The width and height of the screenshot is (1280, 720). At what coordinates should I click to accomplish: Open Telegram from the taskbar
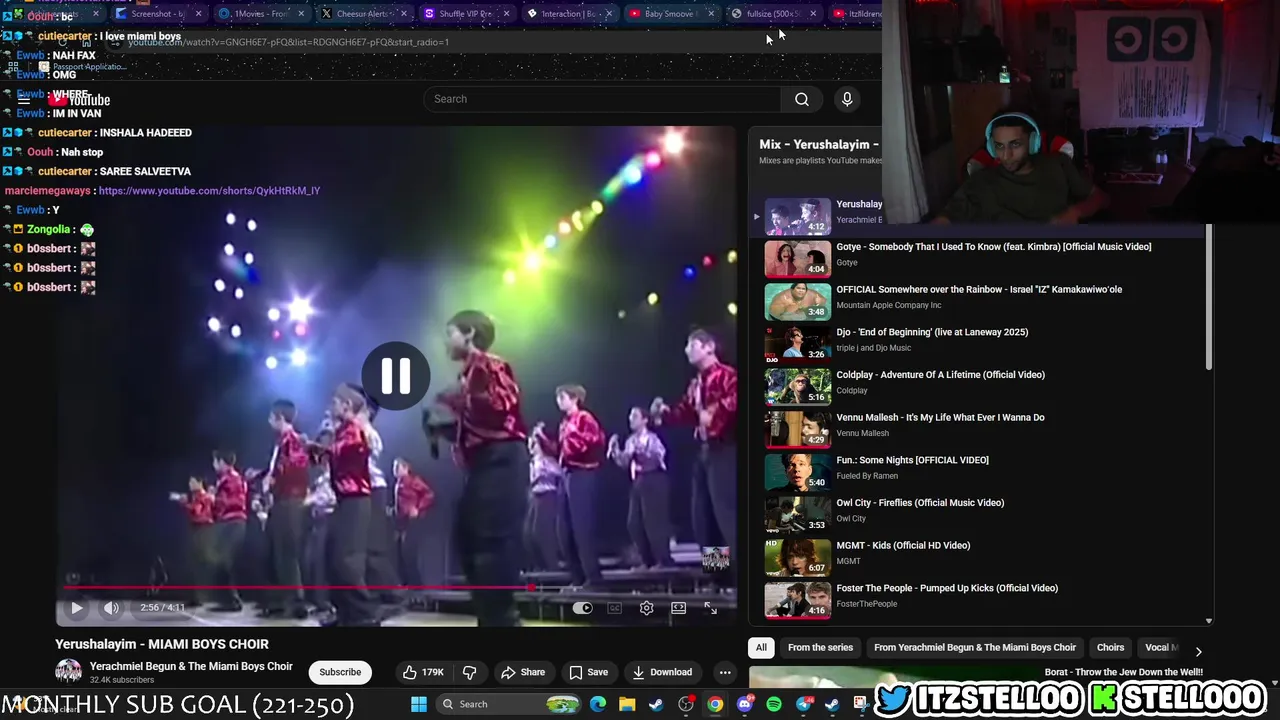(x=803, y=704)
